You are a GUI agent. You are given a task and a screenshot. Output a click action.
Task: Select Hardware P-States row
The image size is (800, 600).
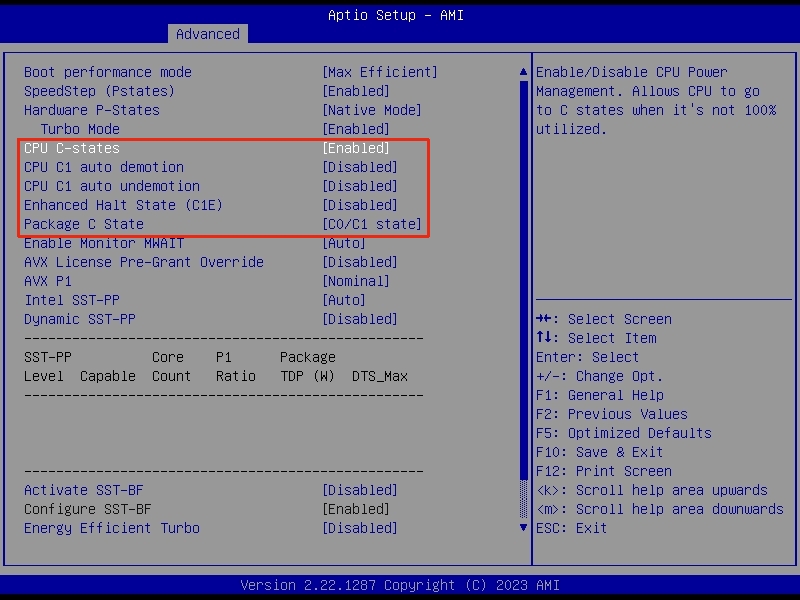92,110
